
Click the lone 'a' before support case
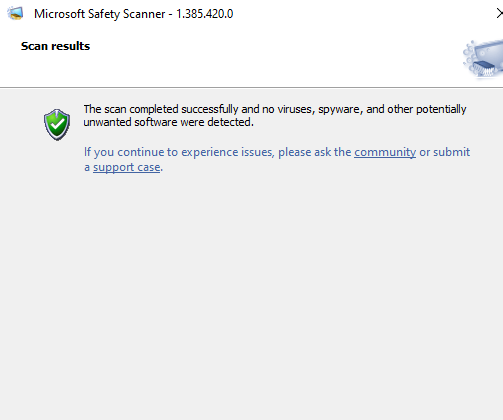click(87, 168)
